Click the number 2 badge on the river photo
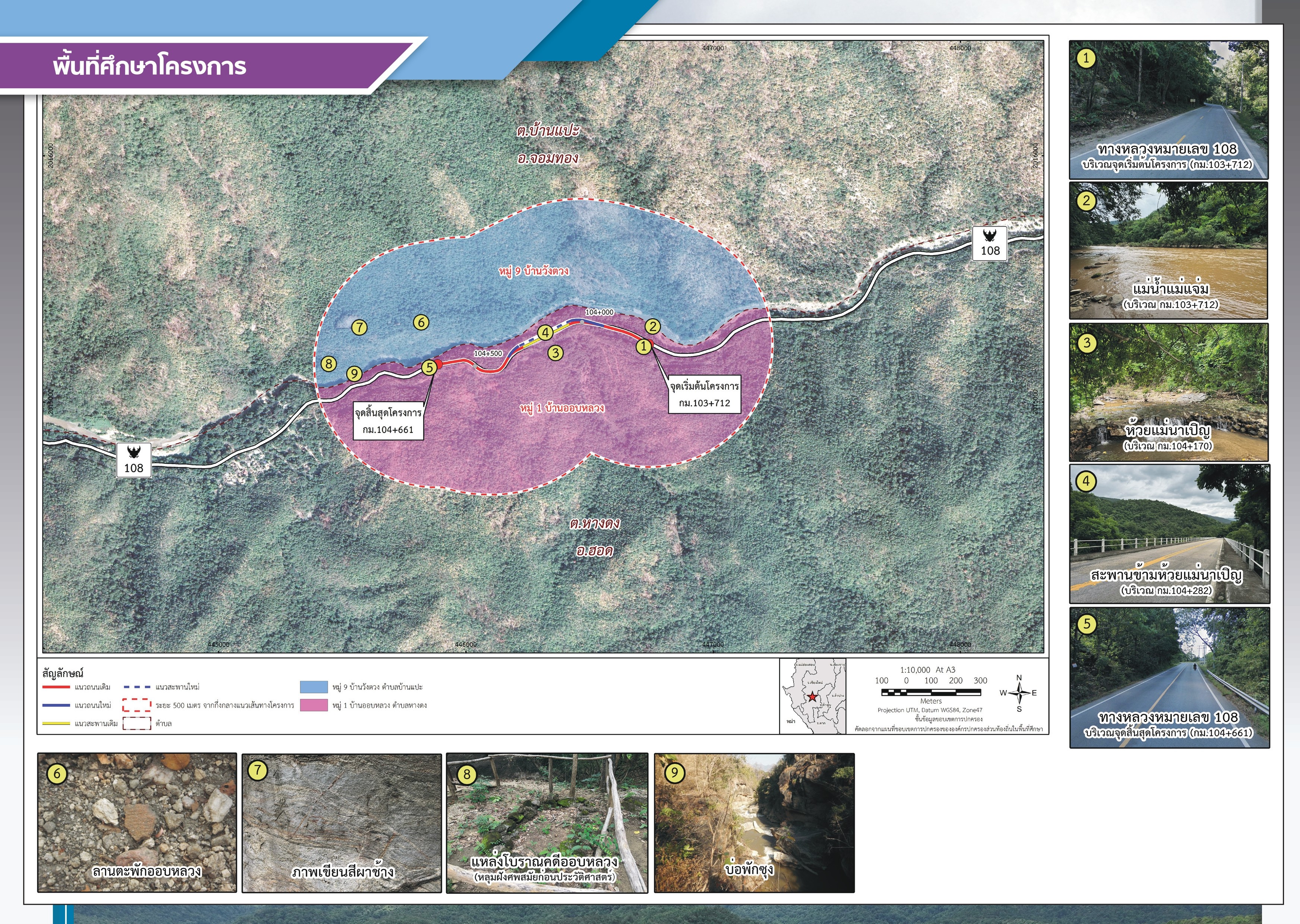The width and height of the screenshot is (1300, 924). (x=1086, y=201)
